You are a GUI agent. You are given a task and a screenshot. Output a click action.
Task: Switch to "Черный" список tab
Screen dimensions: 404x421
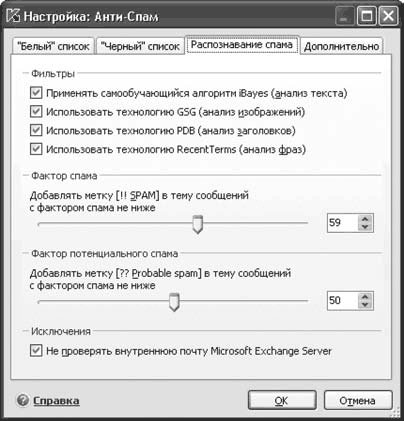140,46
